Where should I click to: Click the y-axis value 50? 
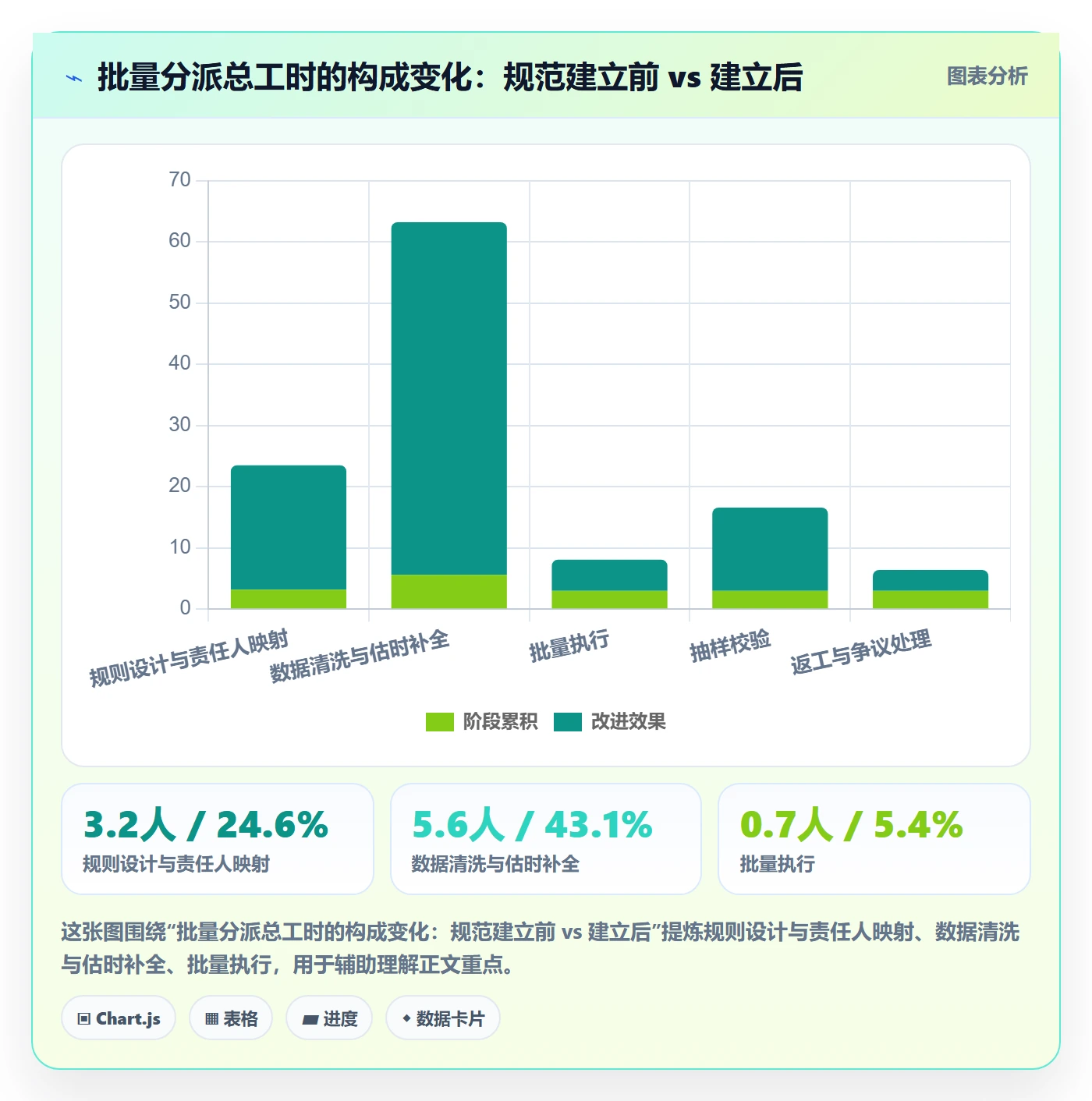coord(179,303)
